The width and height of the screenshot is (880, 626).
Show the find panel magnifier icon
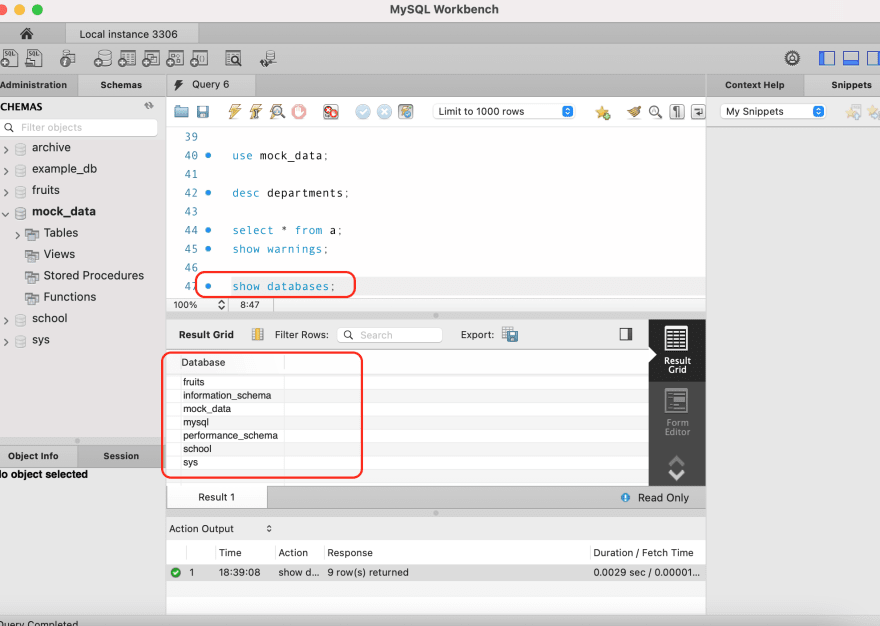point(655,112)
